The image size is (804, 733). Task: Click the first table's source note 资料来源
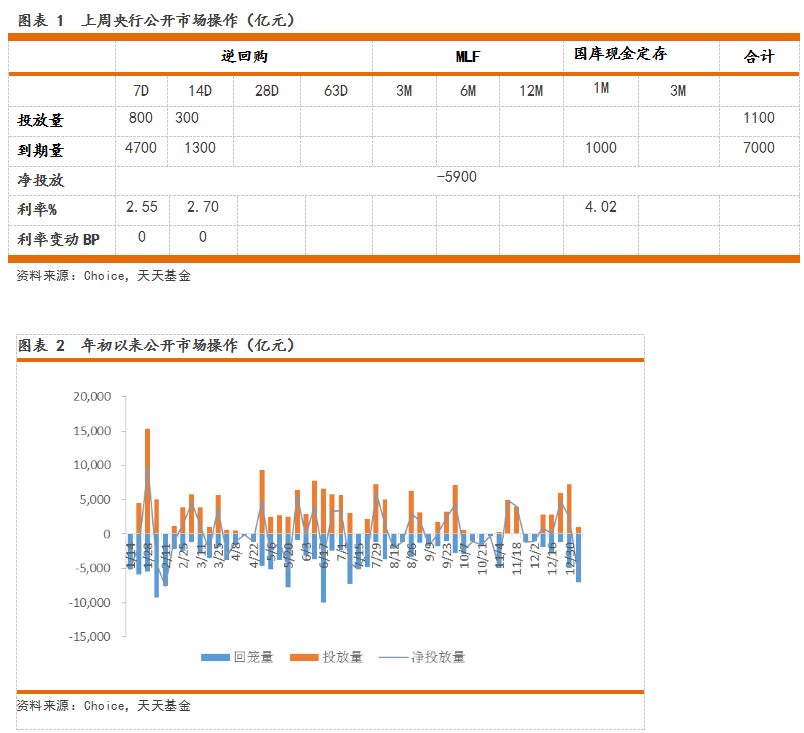pos(104,276)
